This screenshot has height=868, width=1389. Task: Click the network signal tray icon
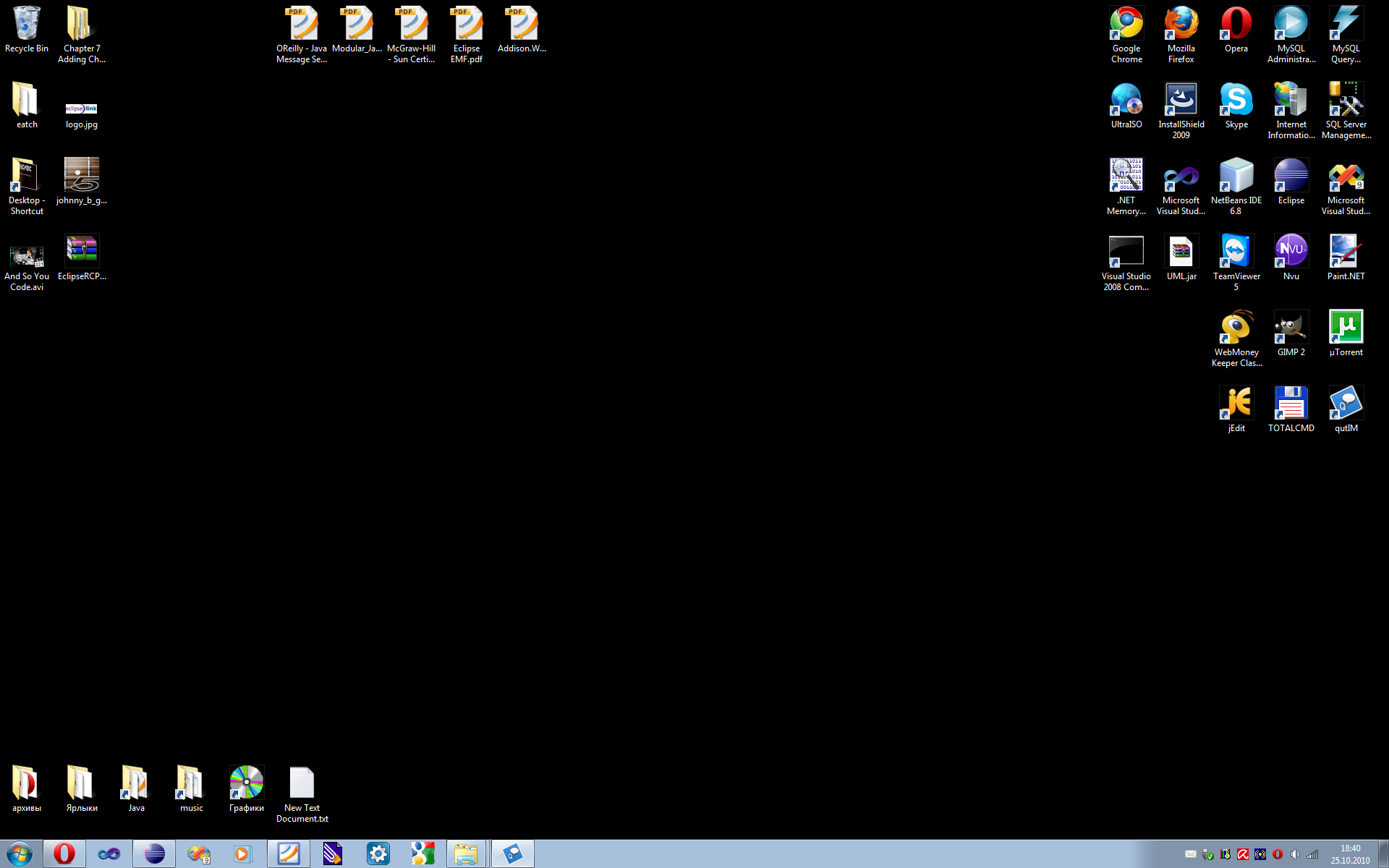pos(1312,854)
